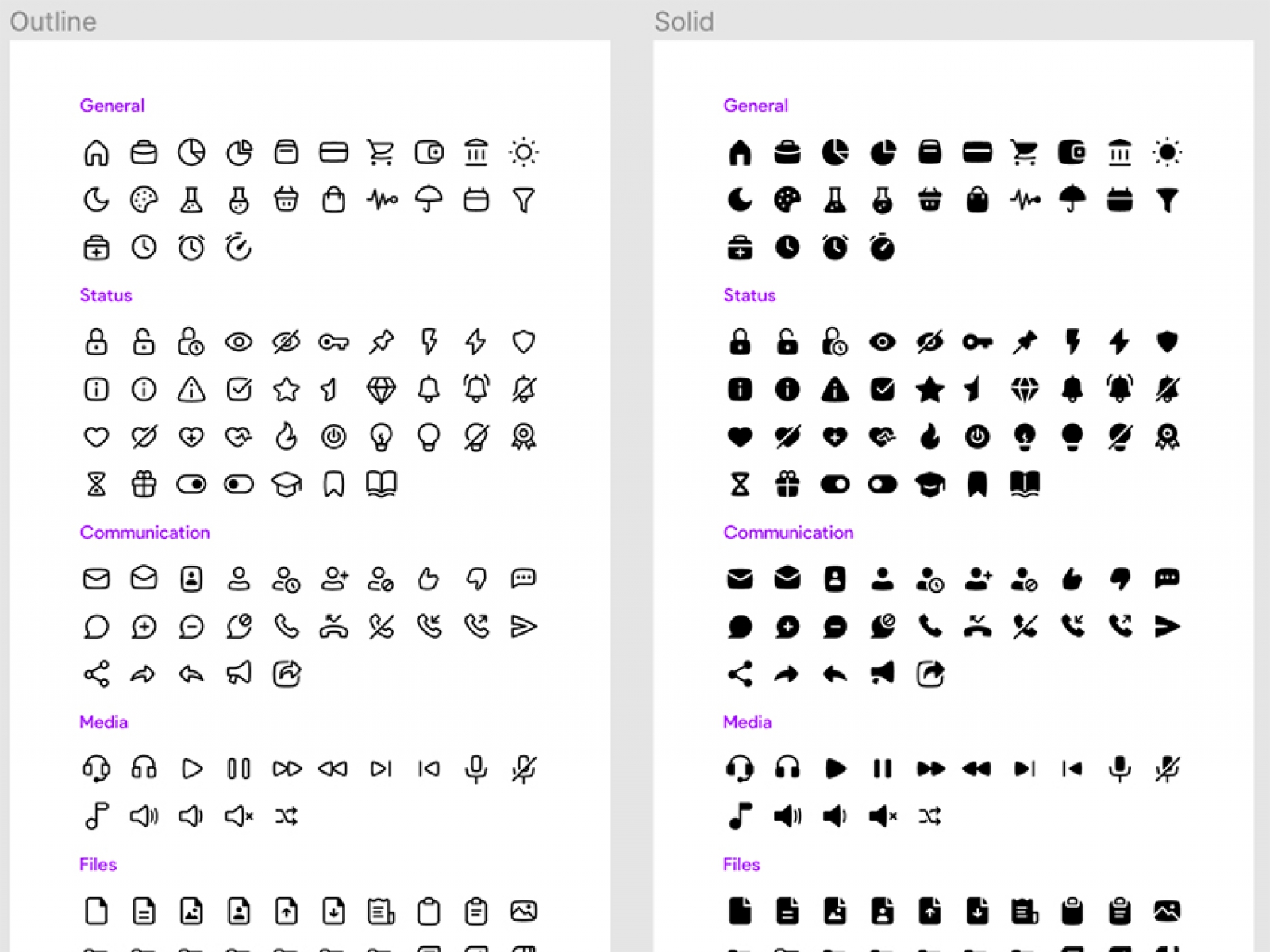Click the Solid frame title

pos(684,21)
